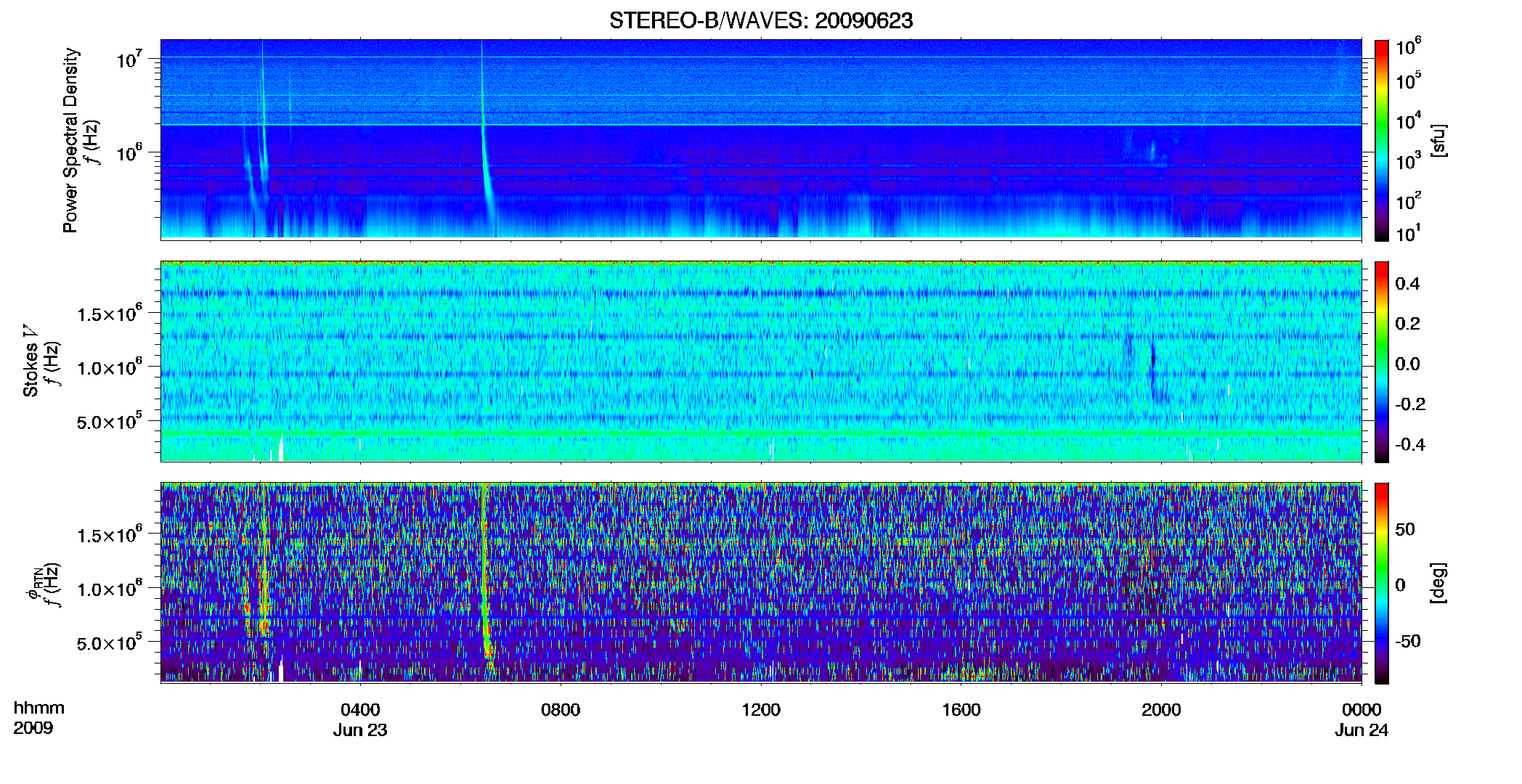The image size is (1522, 784).
Task: Click the [deg] colorbar unit label
Action: coord(1438,582)
